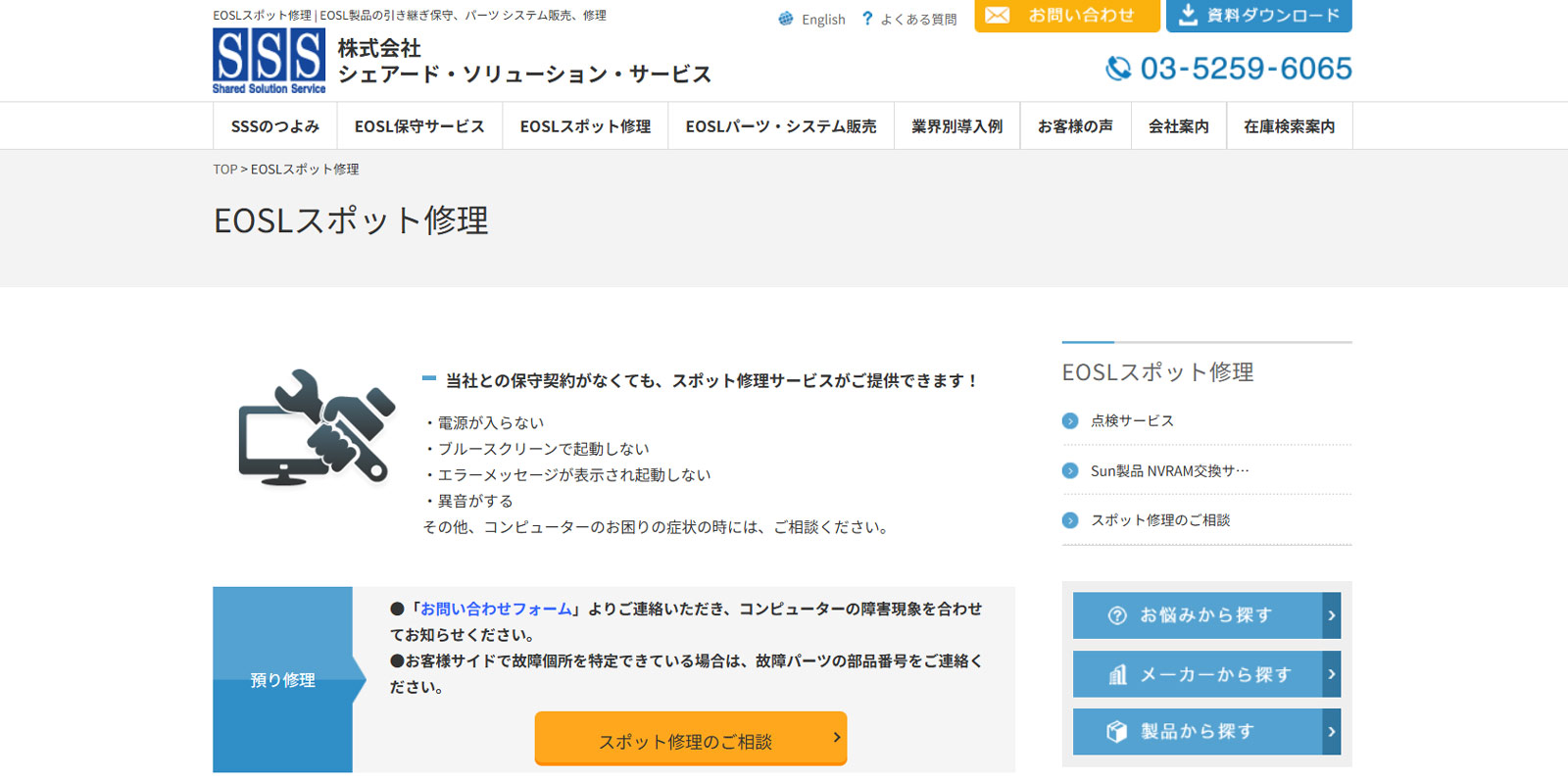
Task: Click the メーカーから探す search button
Action: [1206, 674]
